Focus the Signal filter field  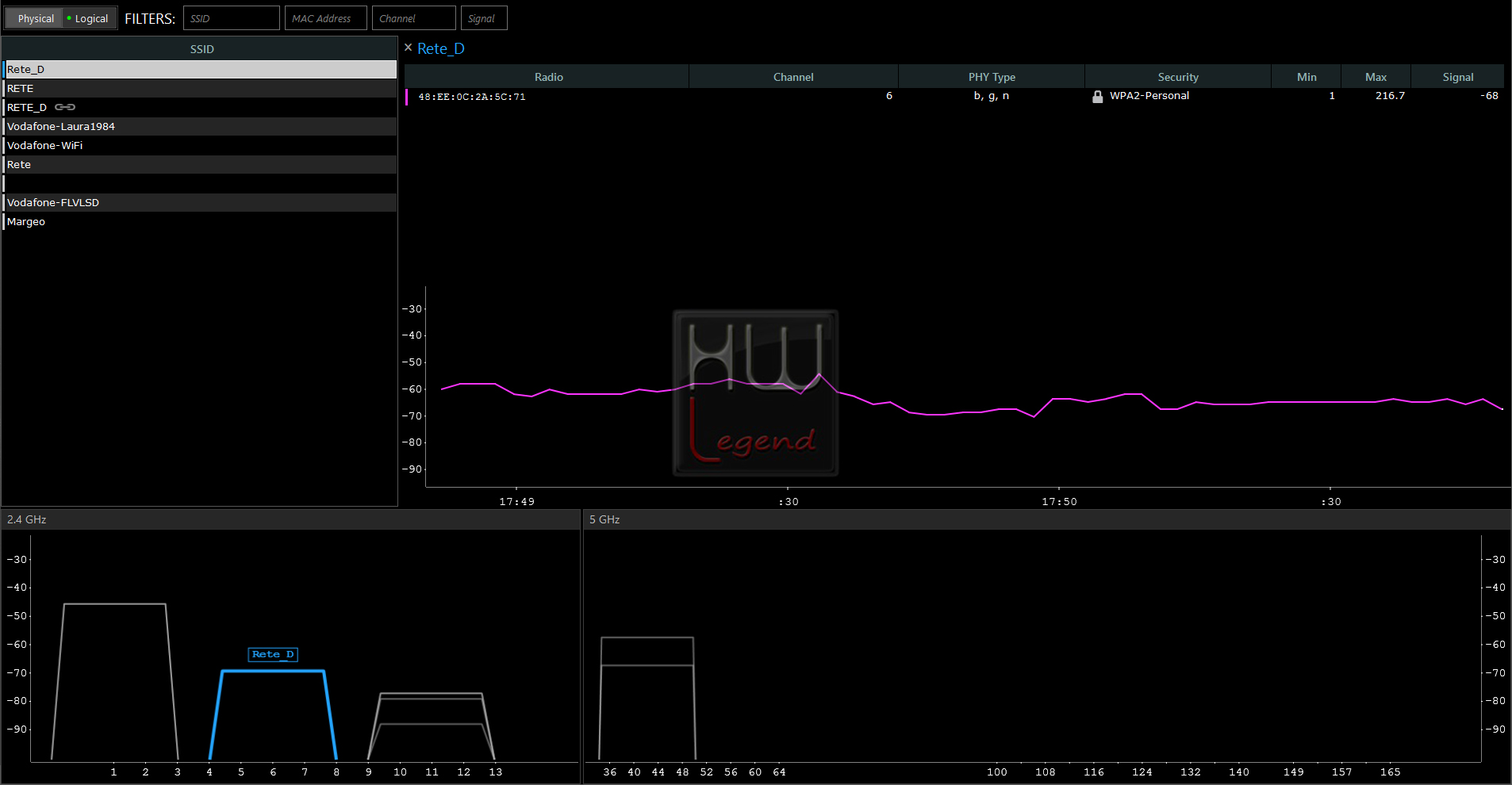tap(483, 18)
